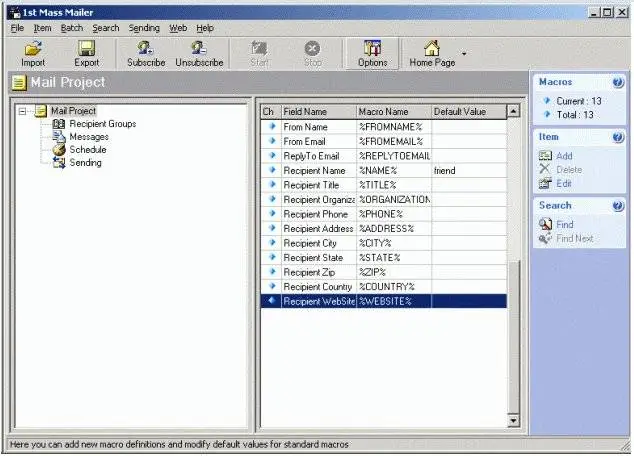Select the ReplyTo Email row
The width and height of the screenshot is (634, 456).
coord(383,156)
